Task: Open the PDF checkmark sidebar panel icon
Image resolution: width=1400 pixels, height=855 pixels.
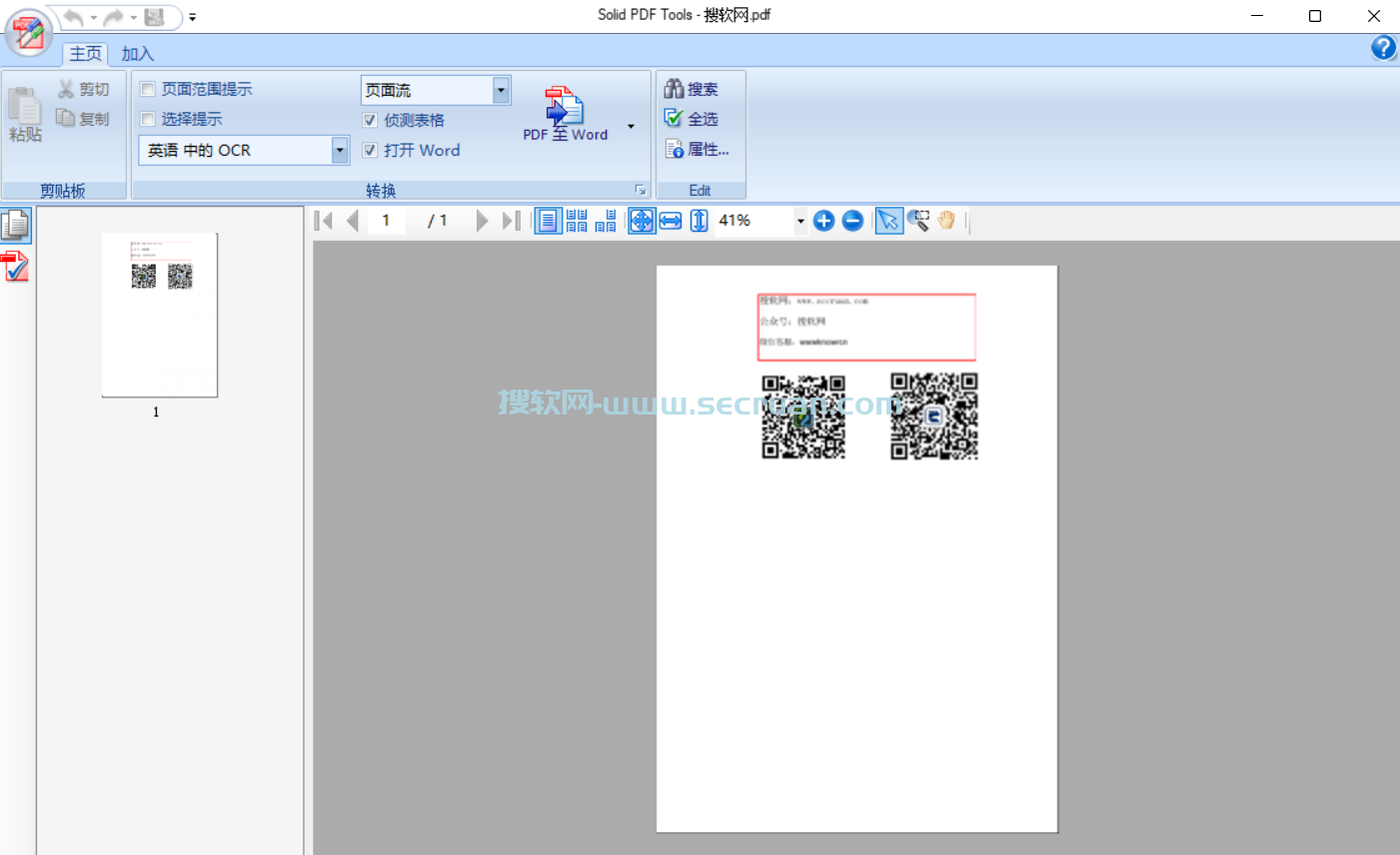Action: [x=16, y=267]
